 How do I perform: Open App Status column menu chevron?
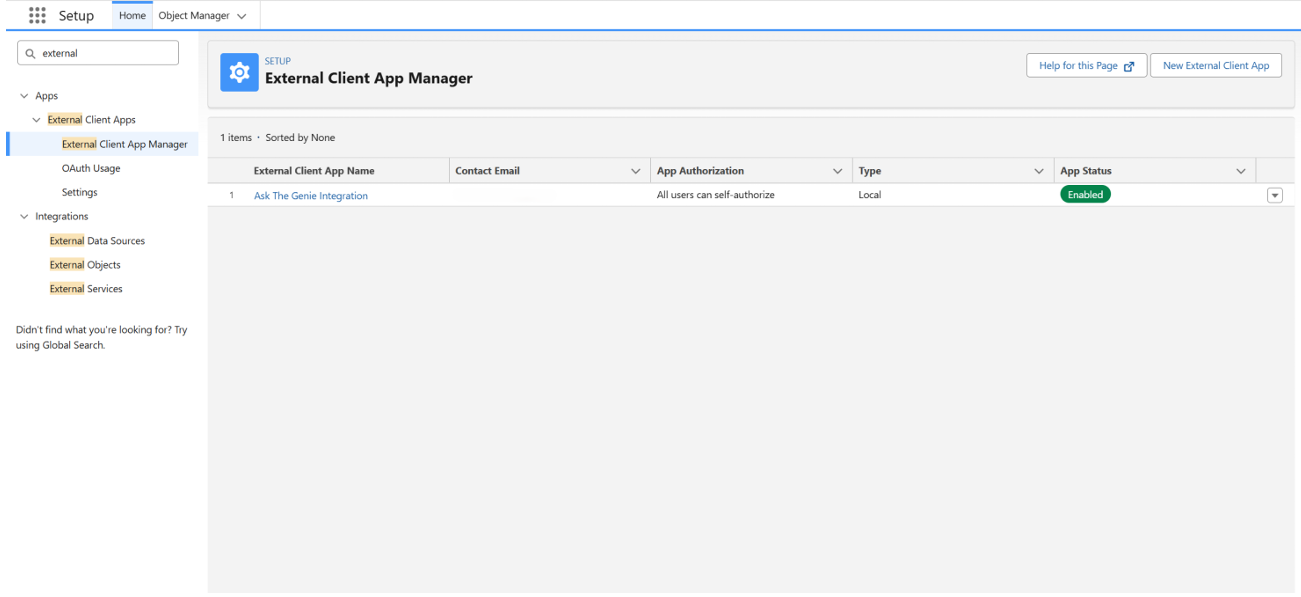point(1242,171)
